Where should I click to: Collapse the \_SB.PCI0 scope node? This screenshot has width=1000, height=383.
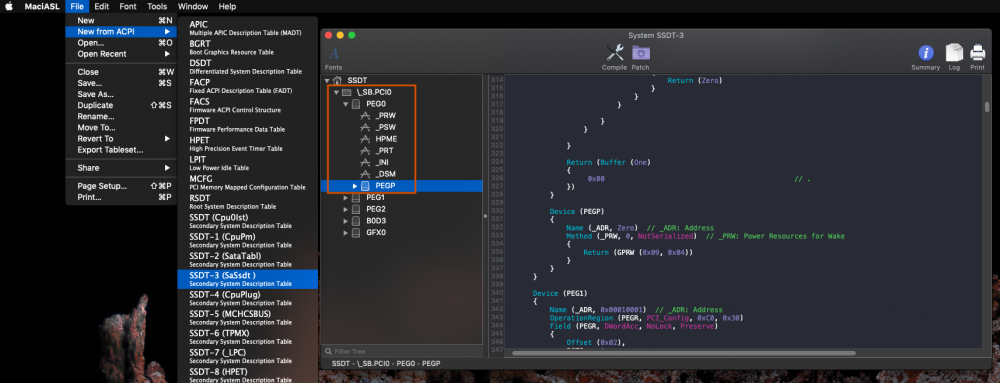point(336,92)
